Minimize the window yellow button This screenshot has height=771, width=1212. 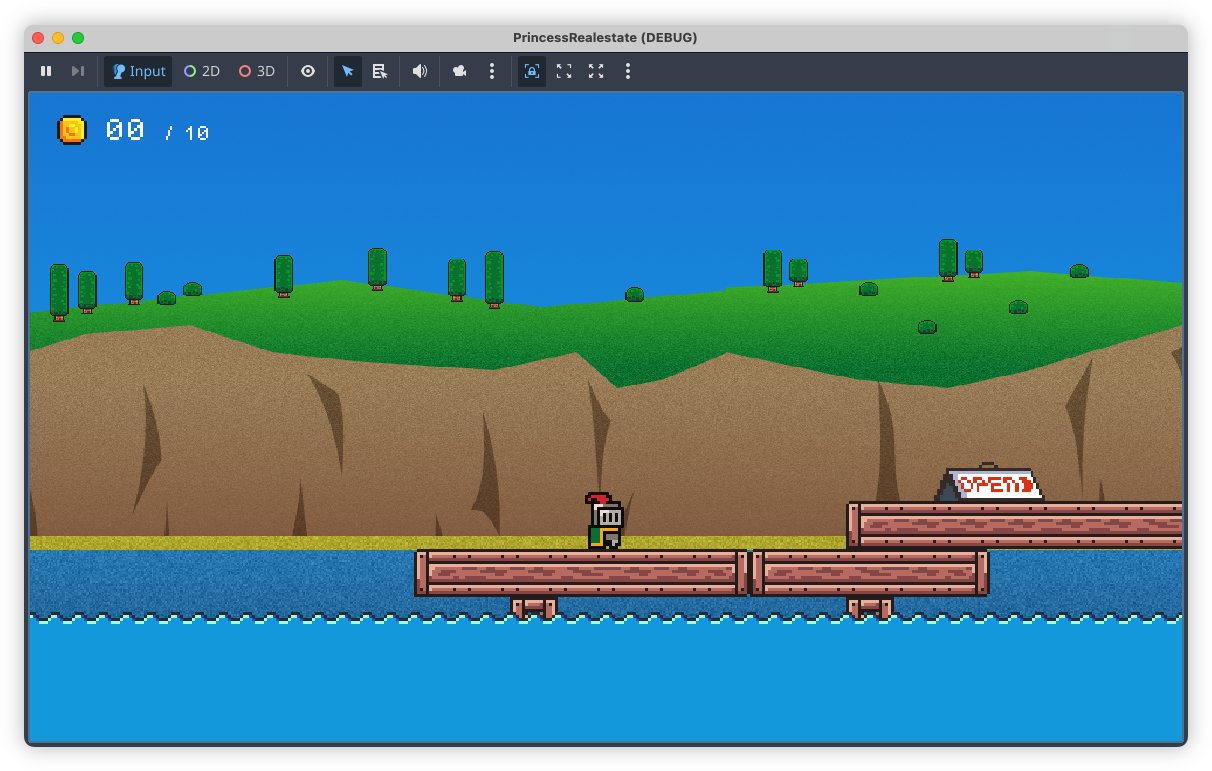(58, 37)
